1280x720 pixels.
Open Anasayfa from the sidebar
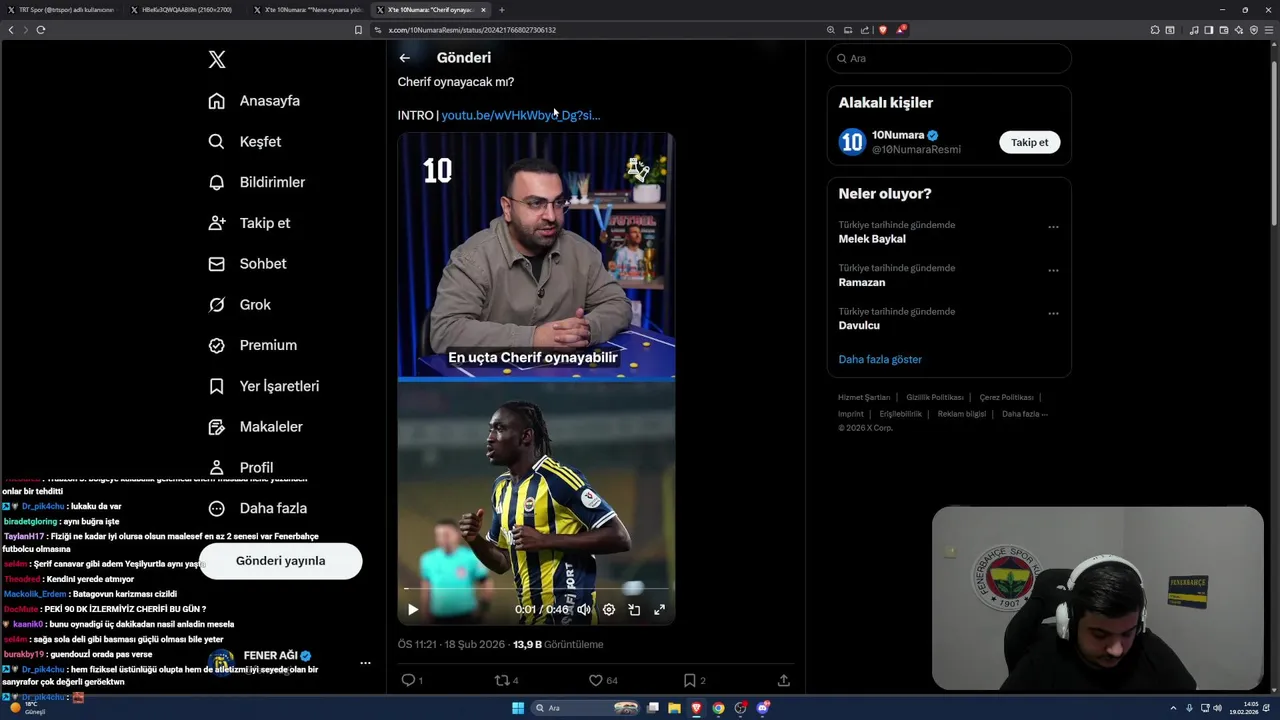pos(254,101)
